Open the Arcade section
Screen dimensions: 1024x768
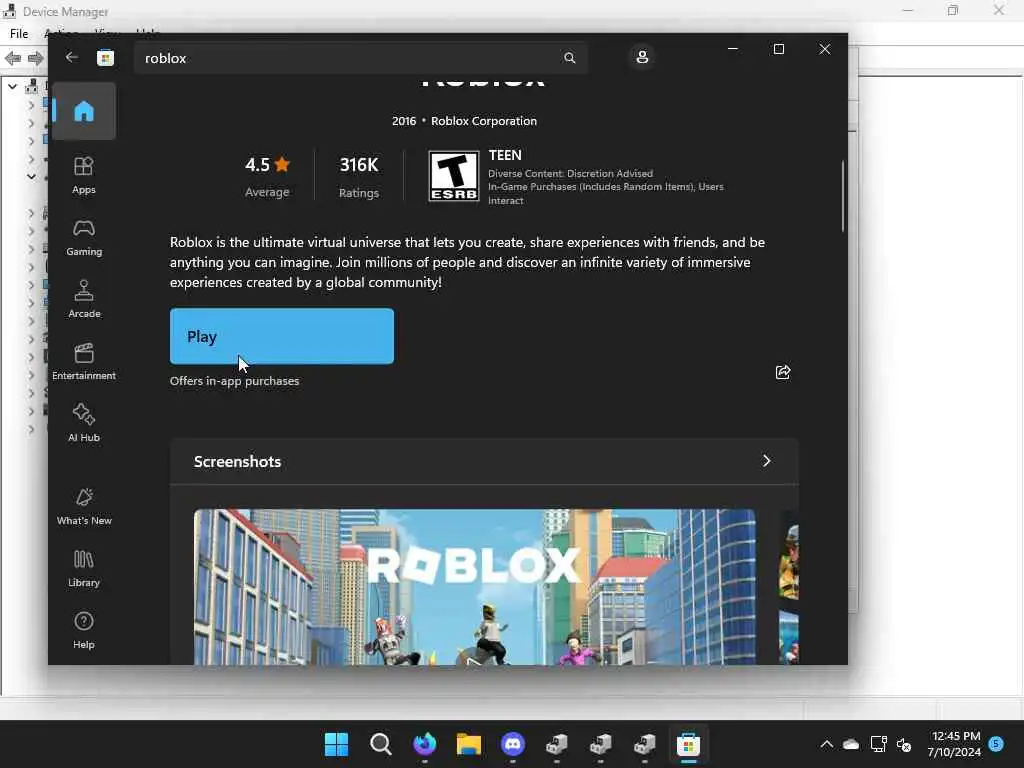[x=84, y=299]
